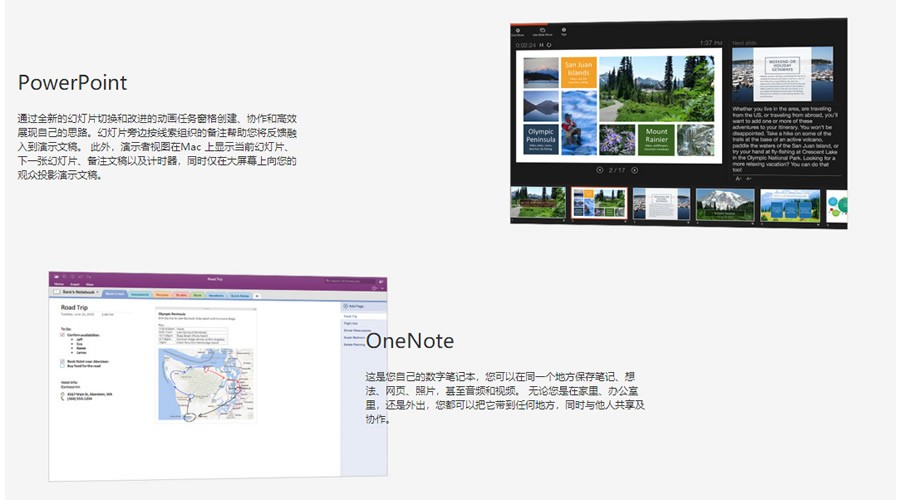
Task: Click the speaker notes paragraph
Action: (x=785, y=139)
